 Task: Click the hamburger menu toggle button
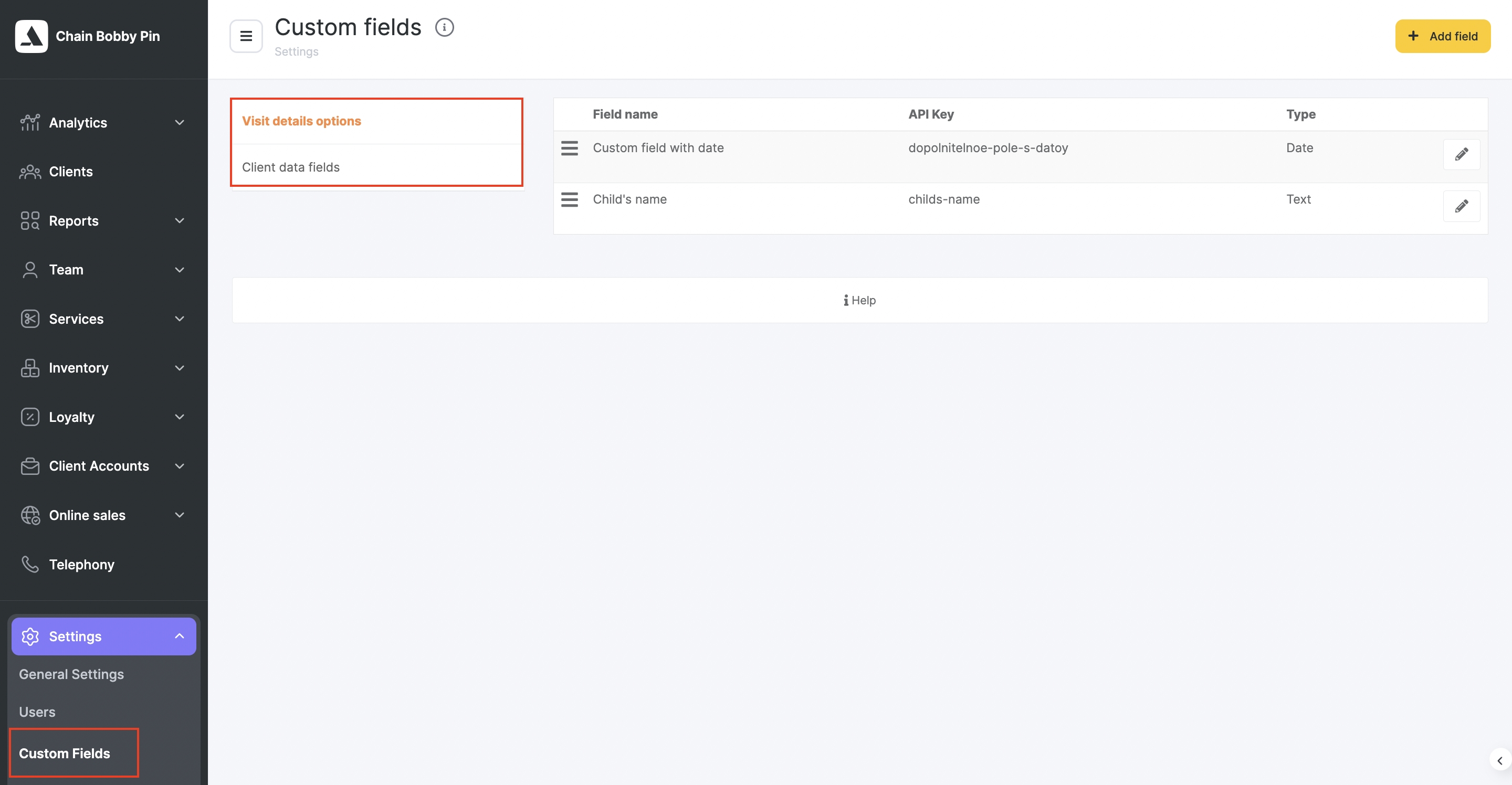click(246, 36)
